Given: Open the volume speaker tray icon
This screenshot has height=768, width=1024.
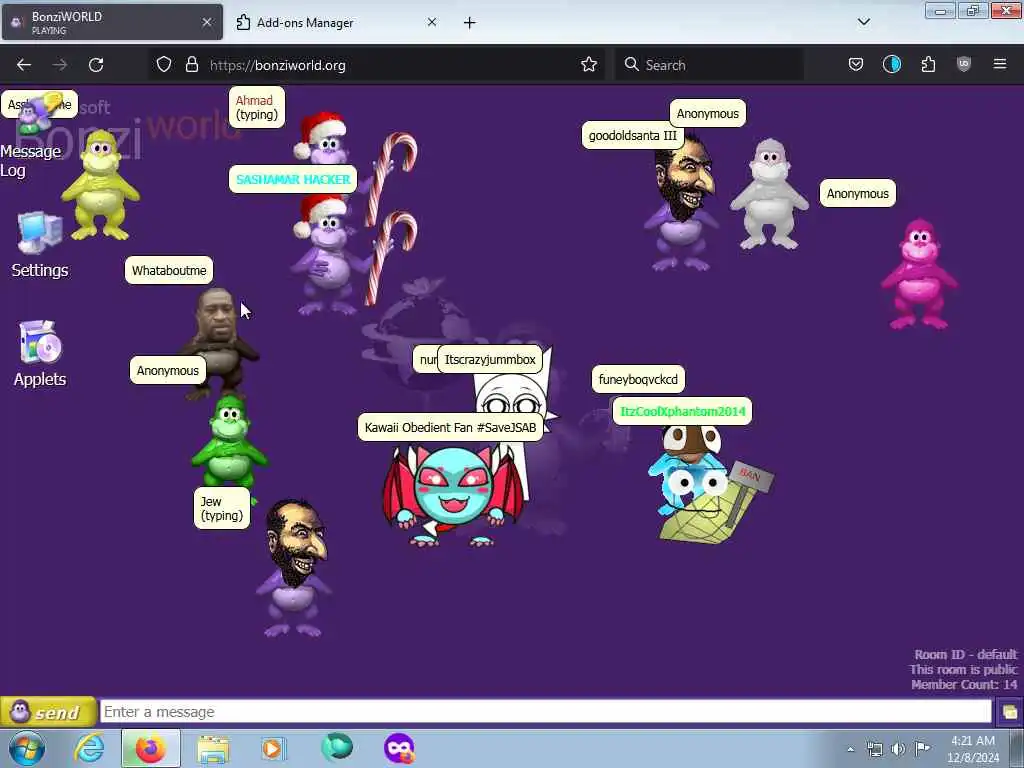Looking at the screenshot, I should click(898, 749).
